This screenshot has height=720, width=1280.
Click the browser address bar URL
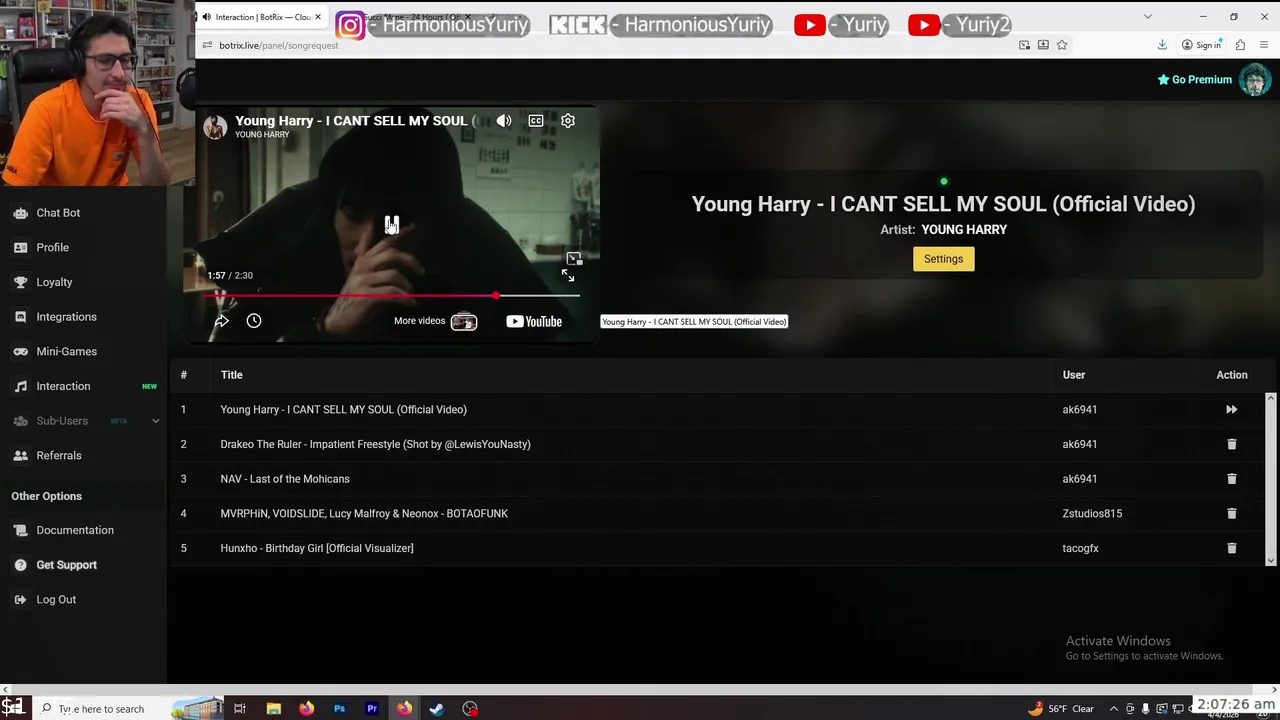[x=278, y=45]
